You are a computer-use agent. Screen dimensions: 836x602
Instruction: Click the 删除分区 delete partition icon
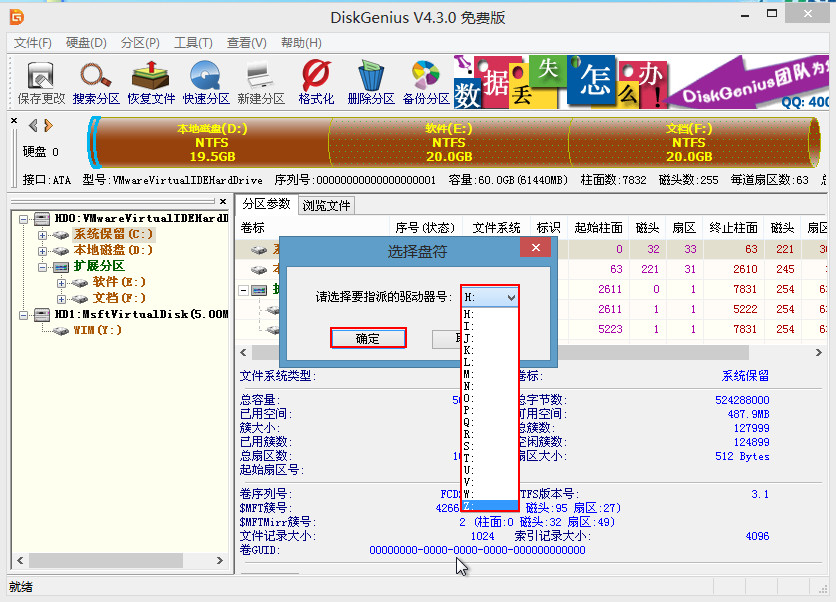371,83
